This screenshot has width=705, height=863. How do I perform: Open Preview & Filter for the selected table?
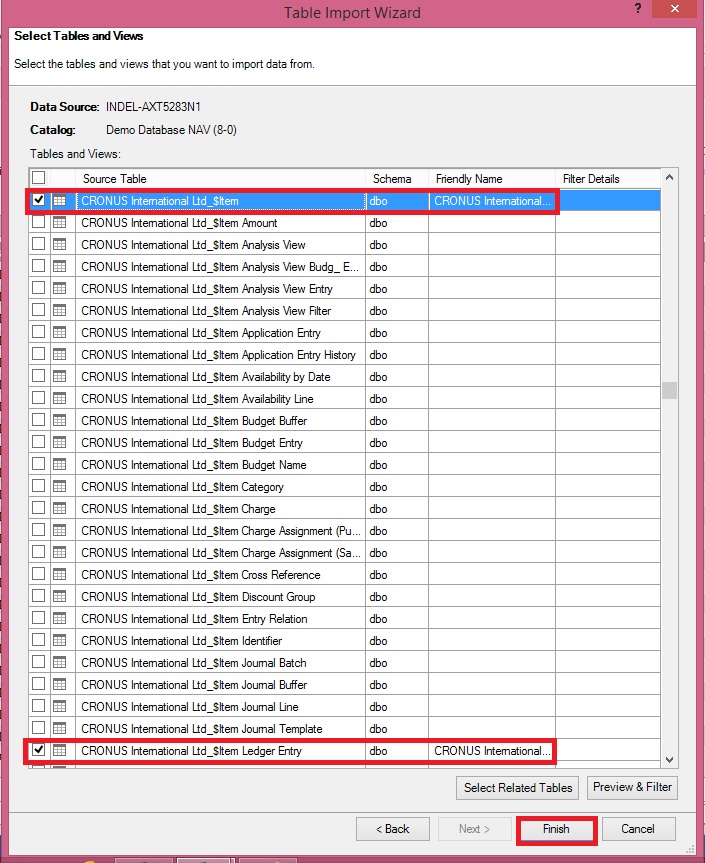pos(632,787)
